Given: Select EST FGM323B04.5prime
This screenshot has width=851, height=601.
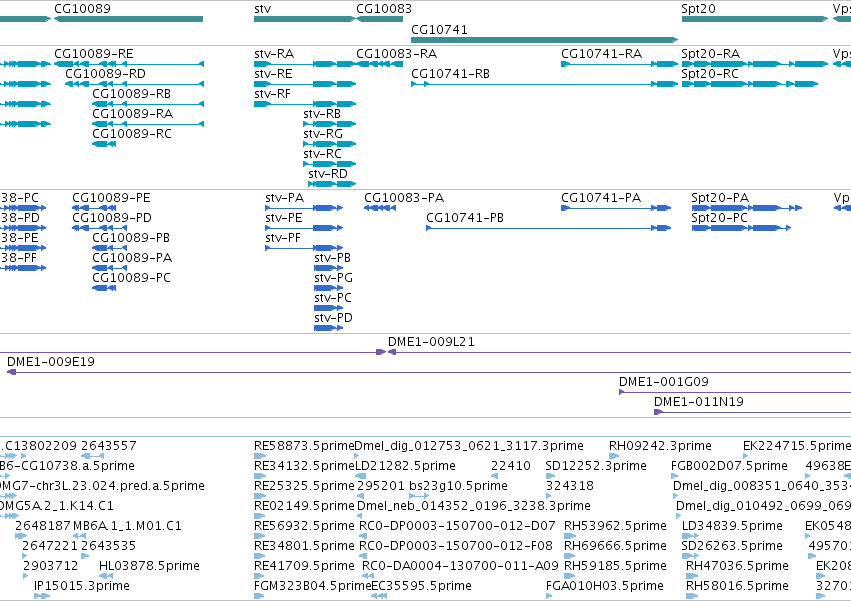Looking at the screenshot, I should [x=259, y=596].
